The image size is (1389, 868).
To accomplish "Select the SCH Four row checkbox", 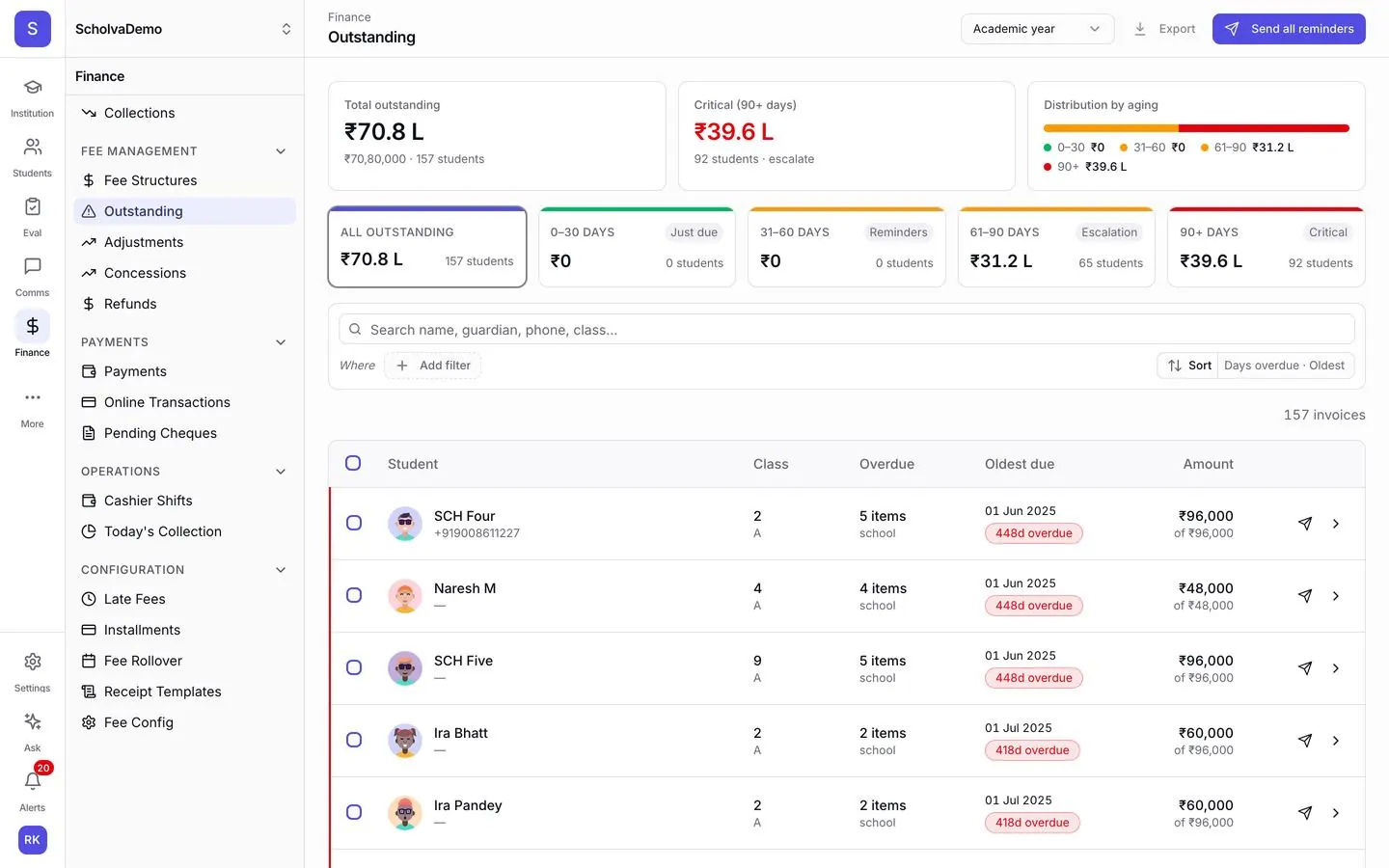I will tap(354, 523).
